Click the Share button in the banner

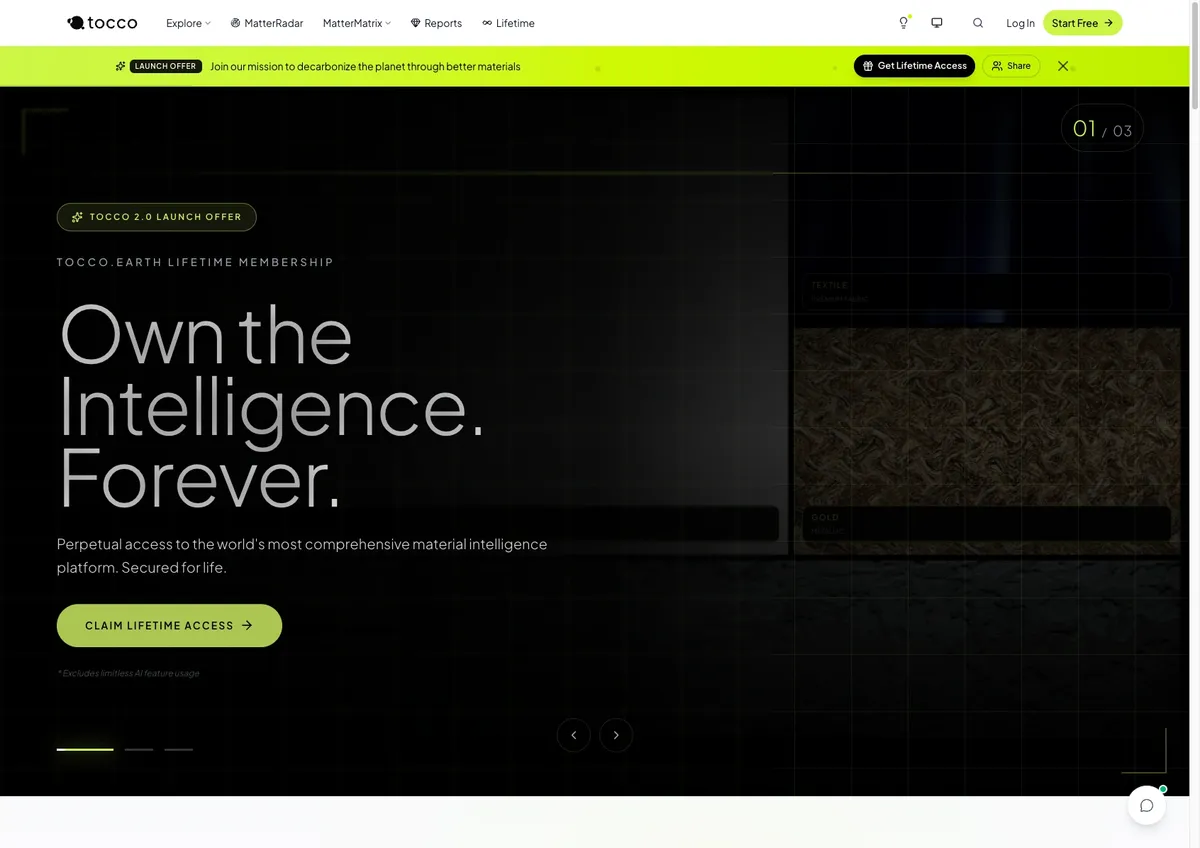1011,66
